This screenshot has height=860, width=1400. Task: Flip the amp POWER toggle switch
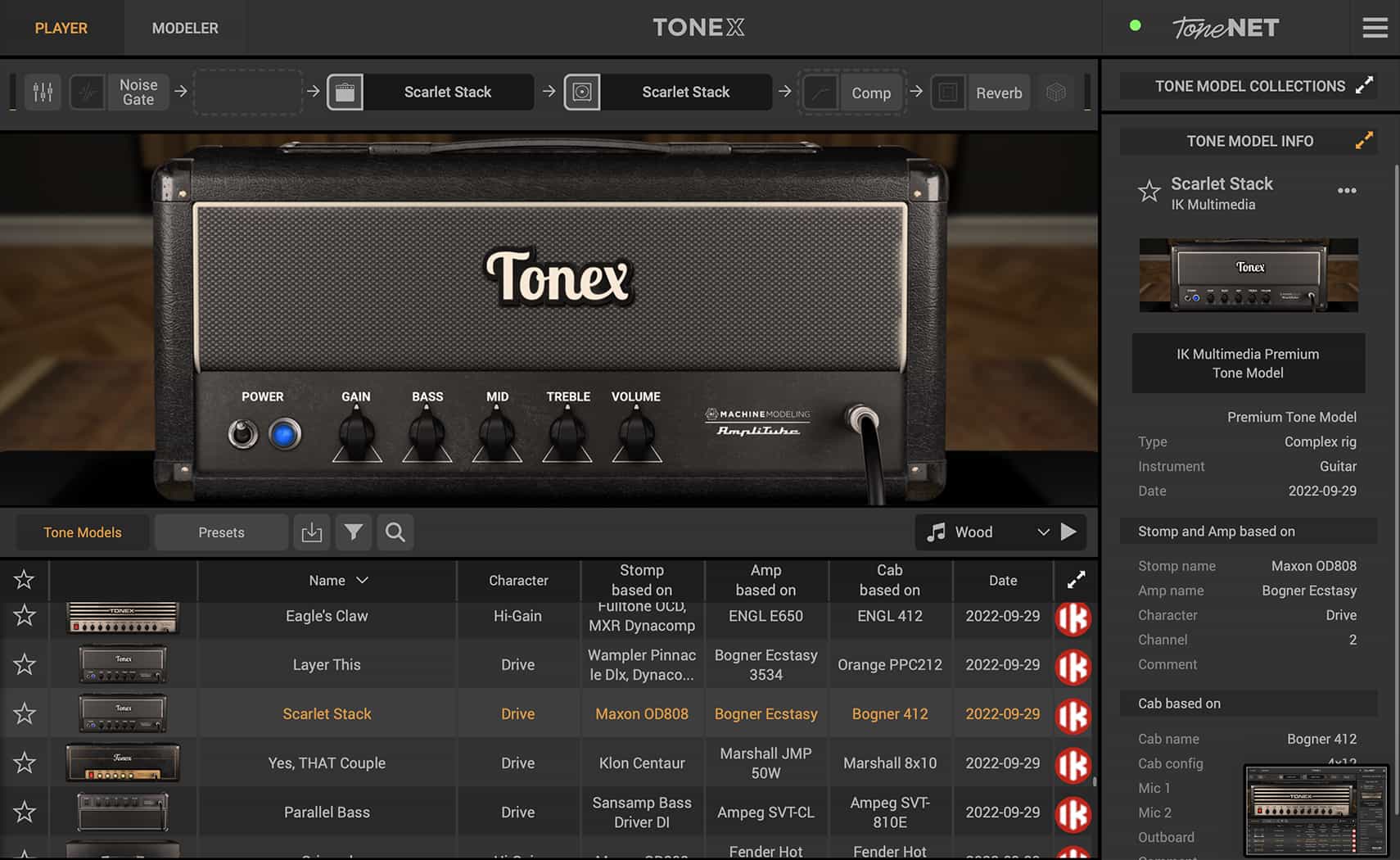click(242, 433)
